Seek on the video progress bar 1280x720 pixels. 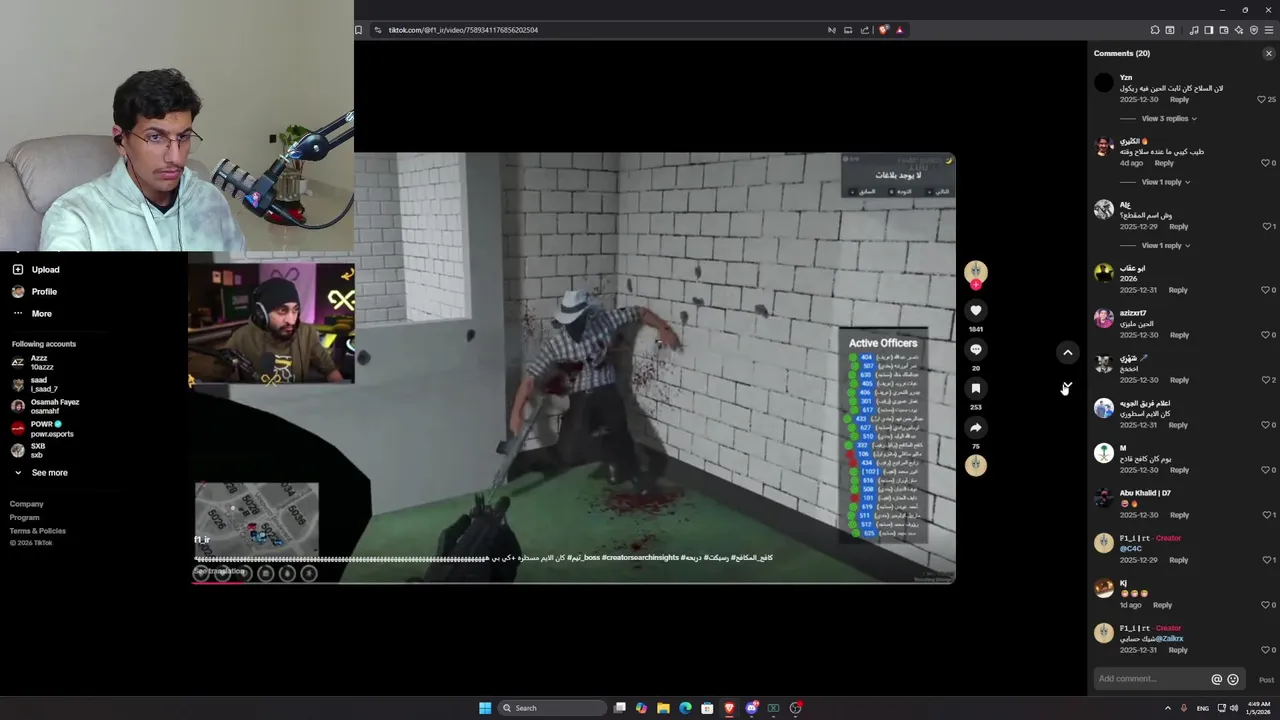coord(574,582)
